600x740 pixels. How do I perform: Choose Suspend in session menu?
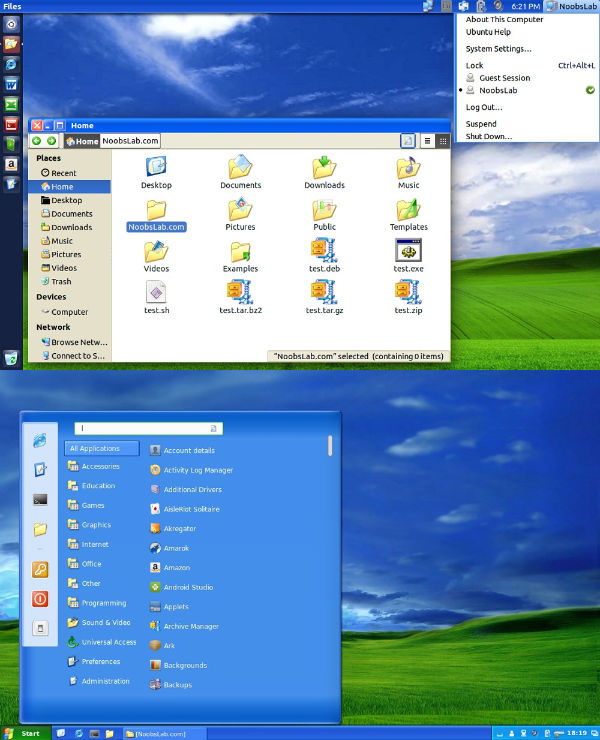481,124
